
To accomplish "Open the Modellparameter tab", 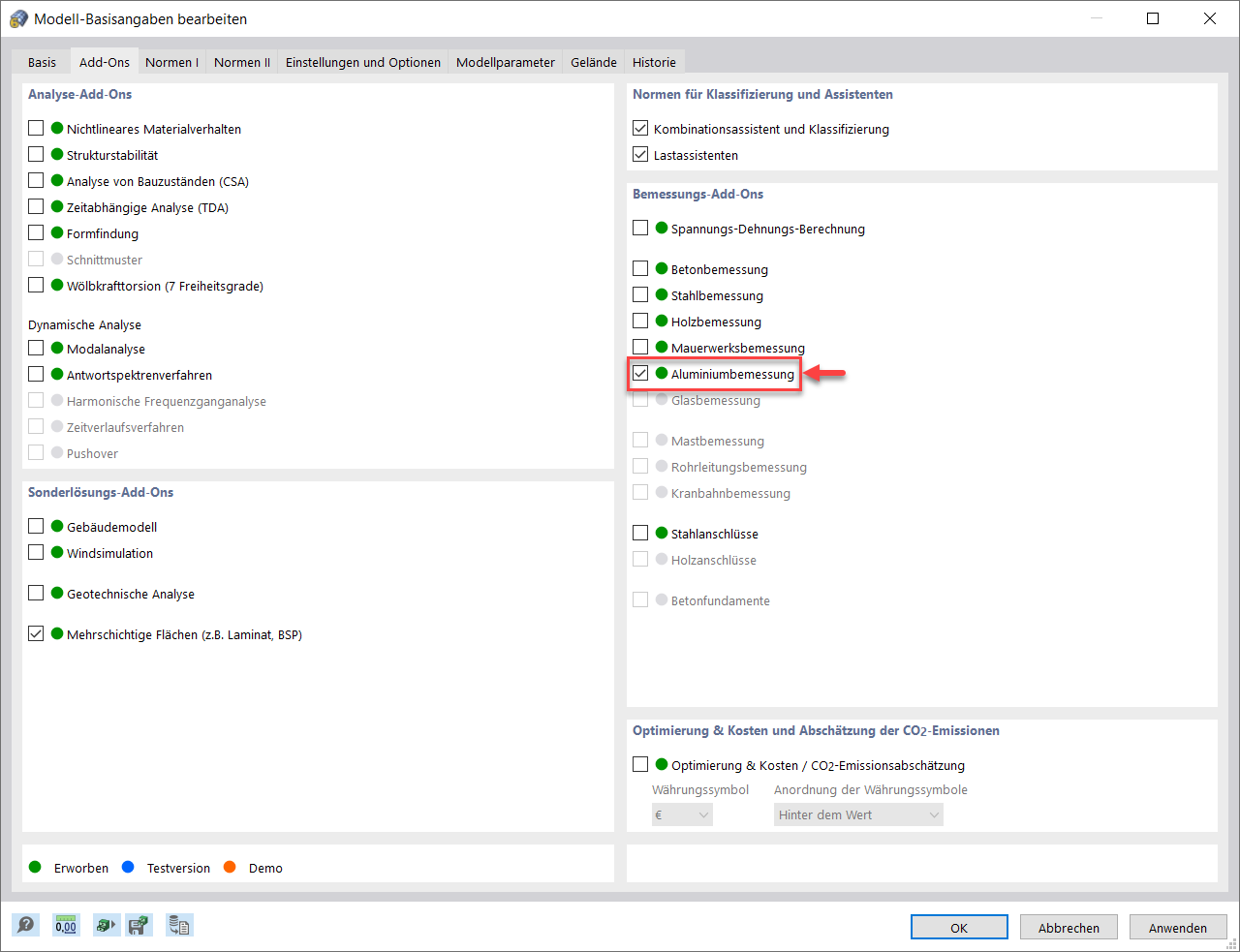I will pyautogui.click(x=505, y=62).
